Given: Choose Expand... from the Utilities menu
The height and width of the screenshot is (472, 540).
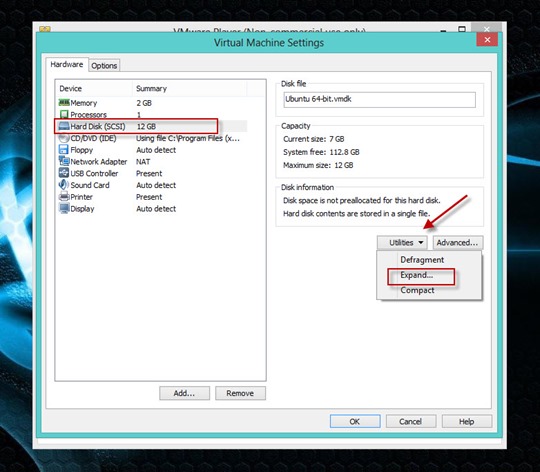Looking at the screenshot, I should [x=416, y=275].
